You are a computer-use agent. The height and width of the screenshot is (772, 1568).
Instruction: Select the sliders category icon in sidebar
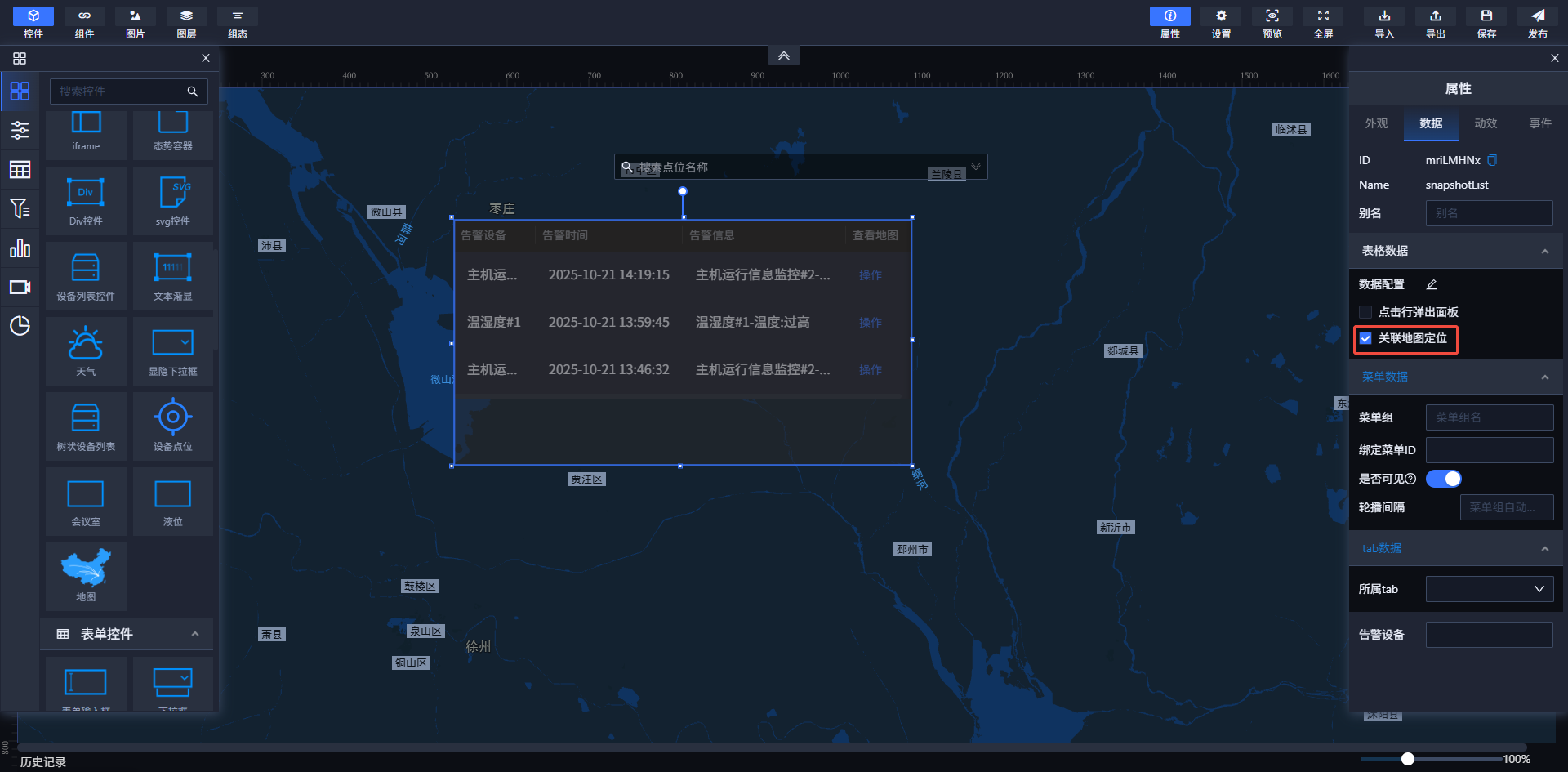coord(20,130)
